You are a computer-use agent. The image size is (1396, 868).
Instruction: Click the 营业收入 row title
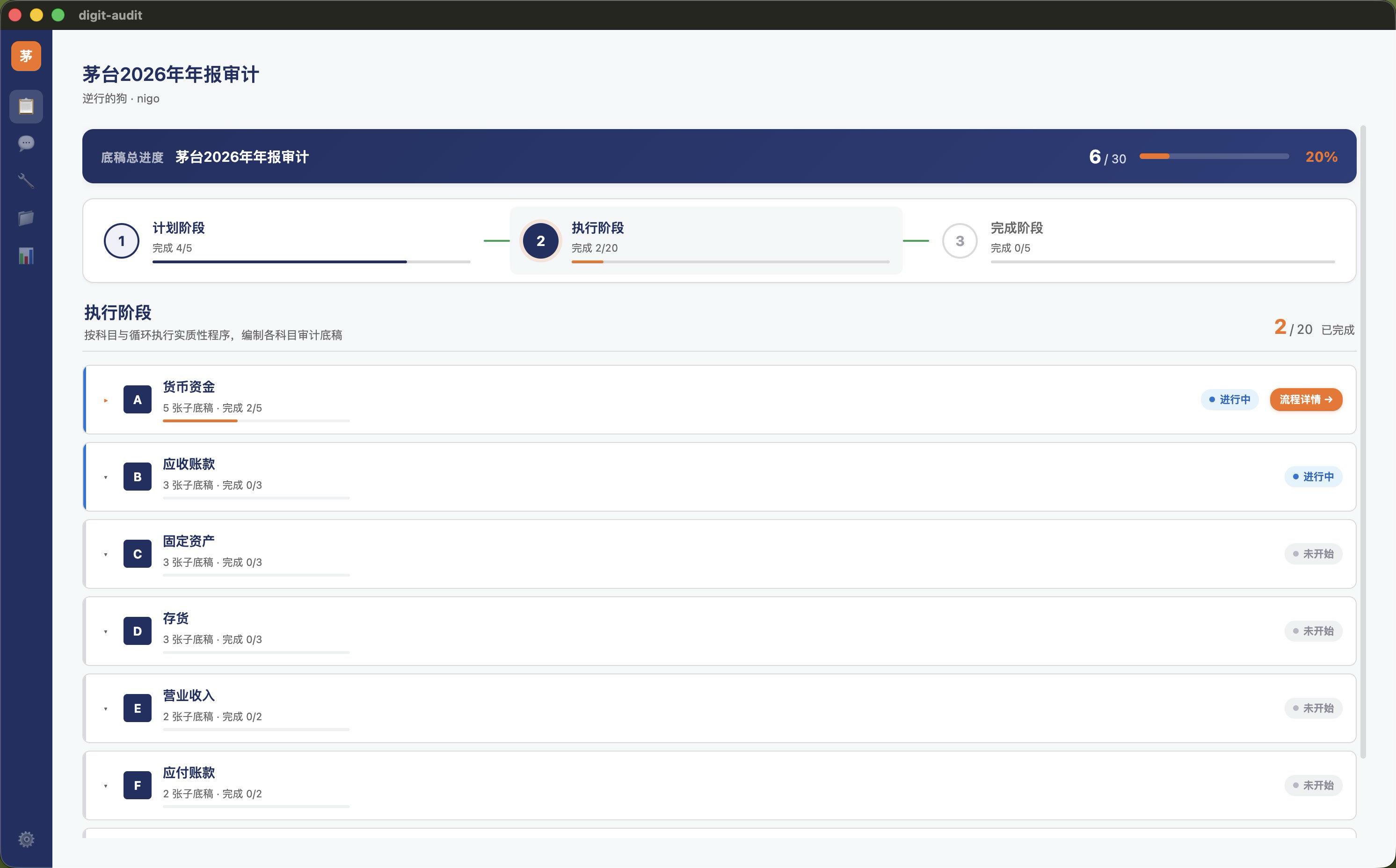(189, 695)
